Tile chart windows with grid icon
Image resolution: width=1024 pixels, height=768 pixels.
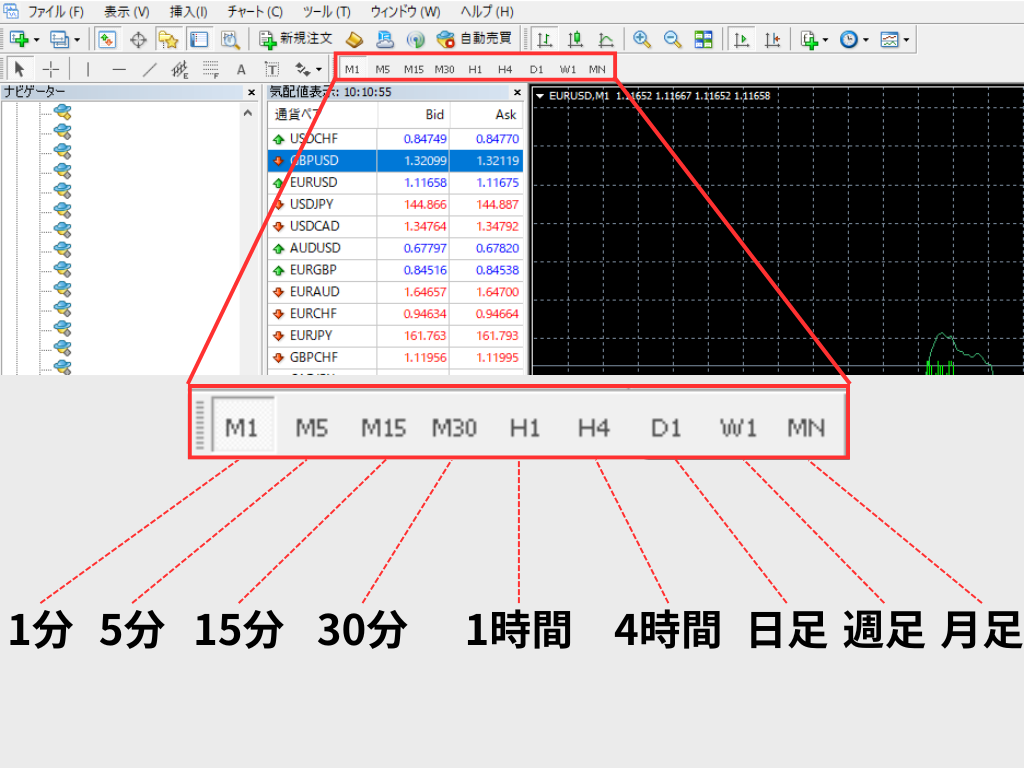tap(703, 40)
